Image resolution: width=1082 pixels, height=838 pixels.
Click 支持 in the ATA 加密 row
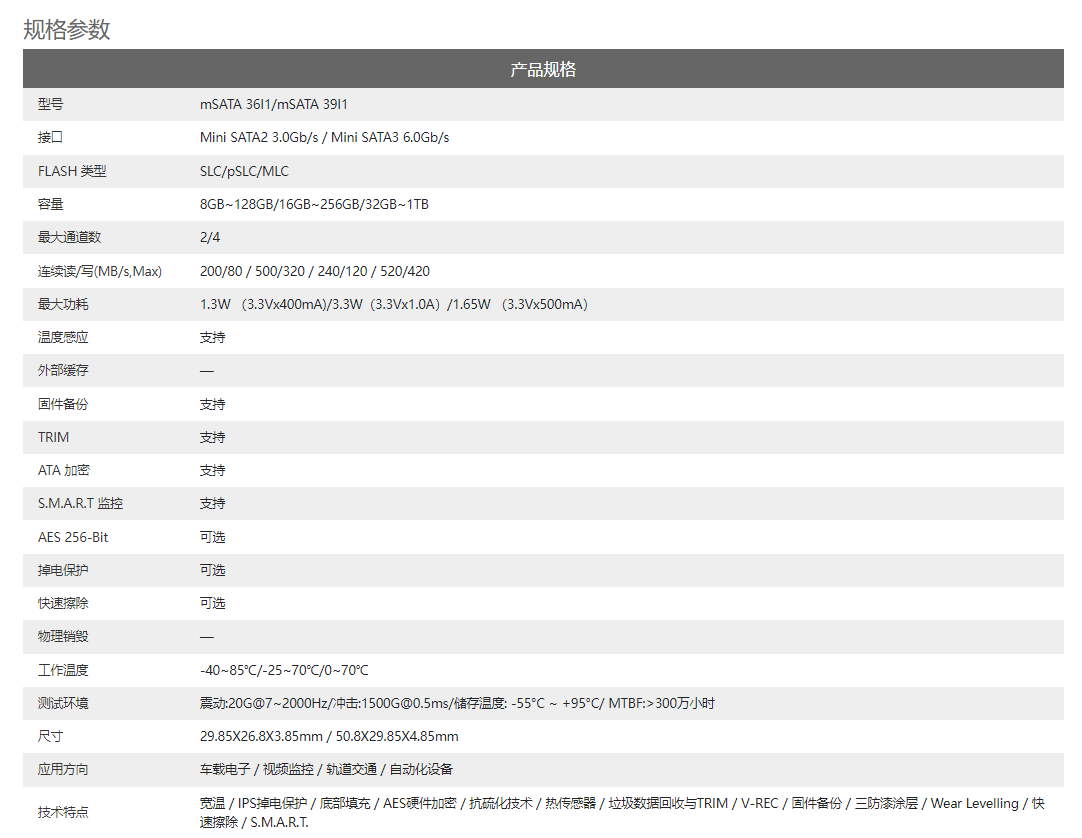pyautogui.click(x=213, y=471)
